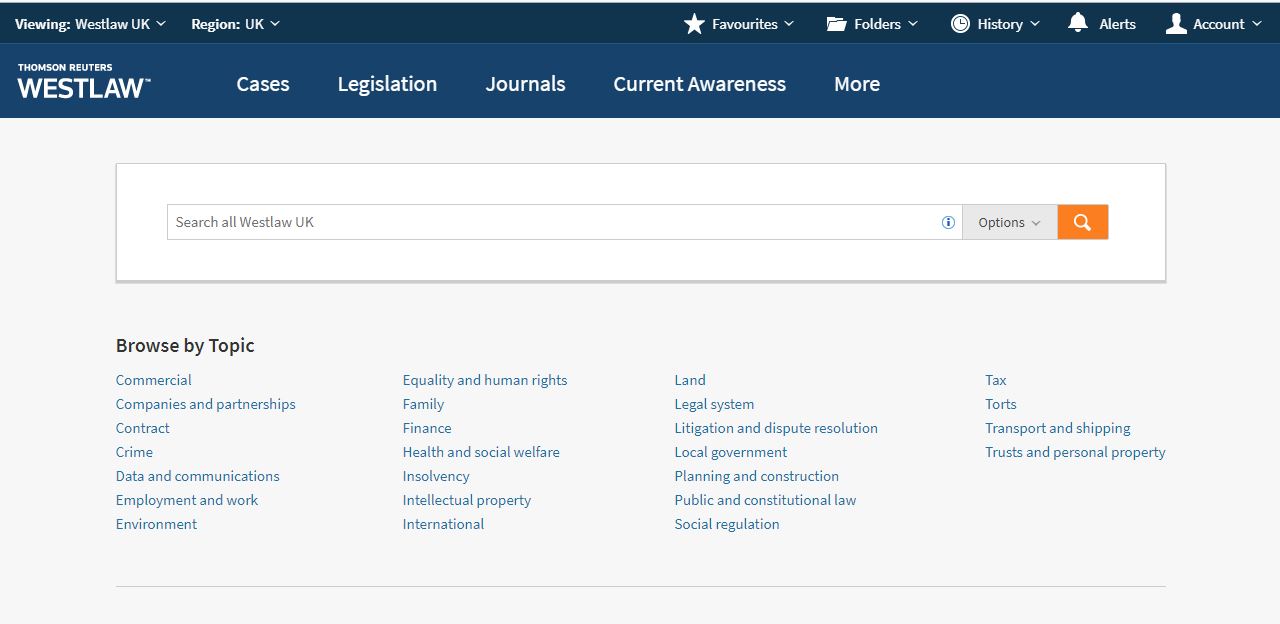
Task: Select Journals from the navigation bar
Action: coord(525,84)
